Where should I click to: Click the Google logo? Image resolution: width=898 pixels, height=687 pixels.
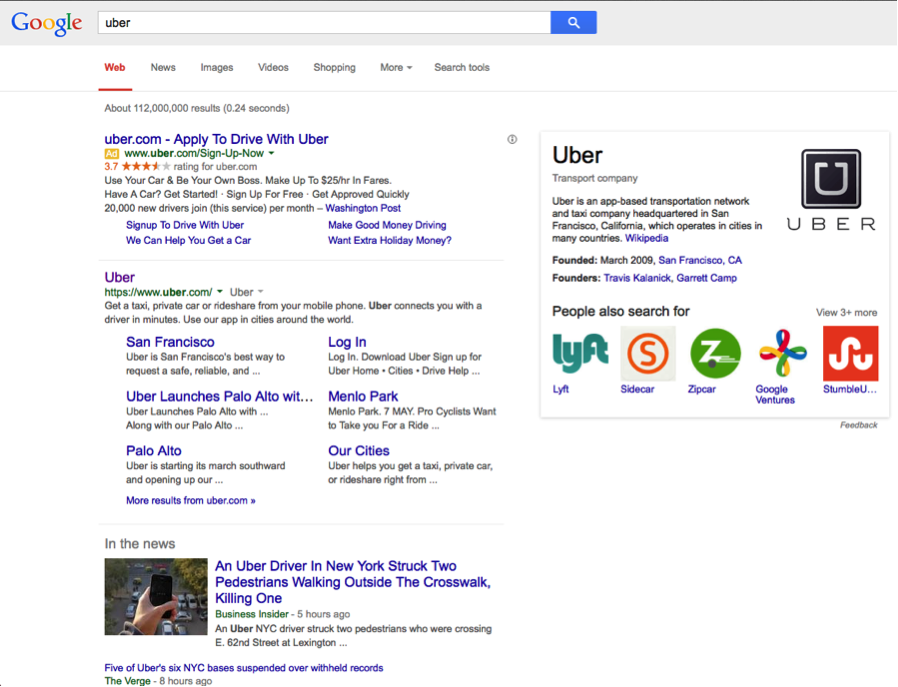[45, 21]
